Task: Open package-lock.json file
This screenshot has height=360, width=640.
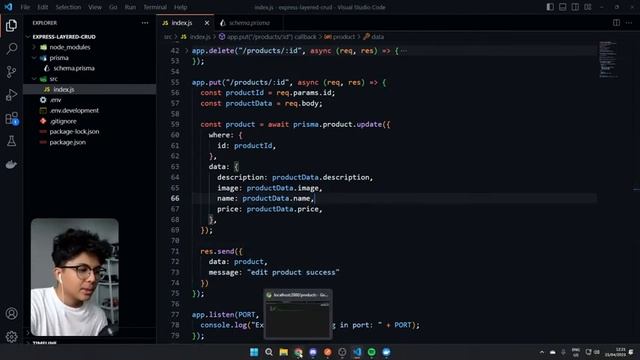Action: point(74,131)
